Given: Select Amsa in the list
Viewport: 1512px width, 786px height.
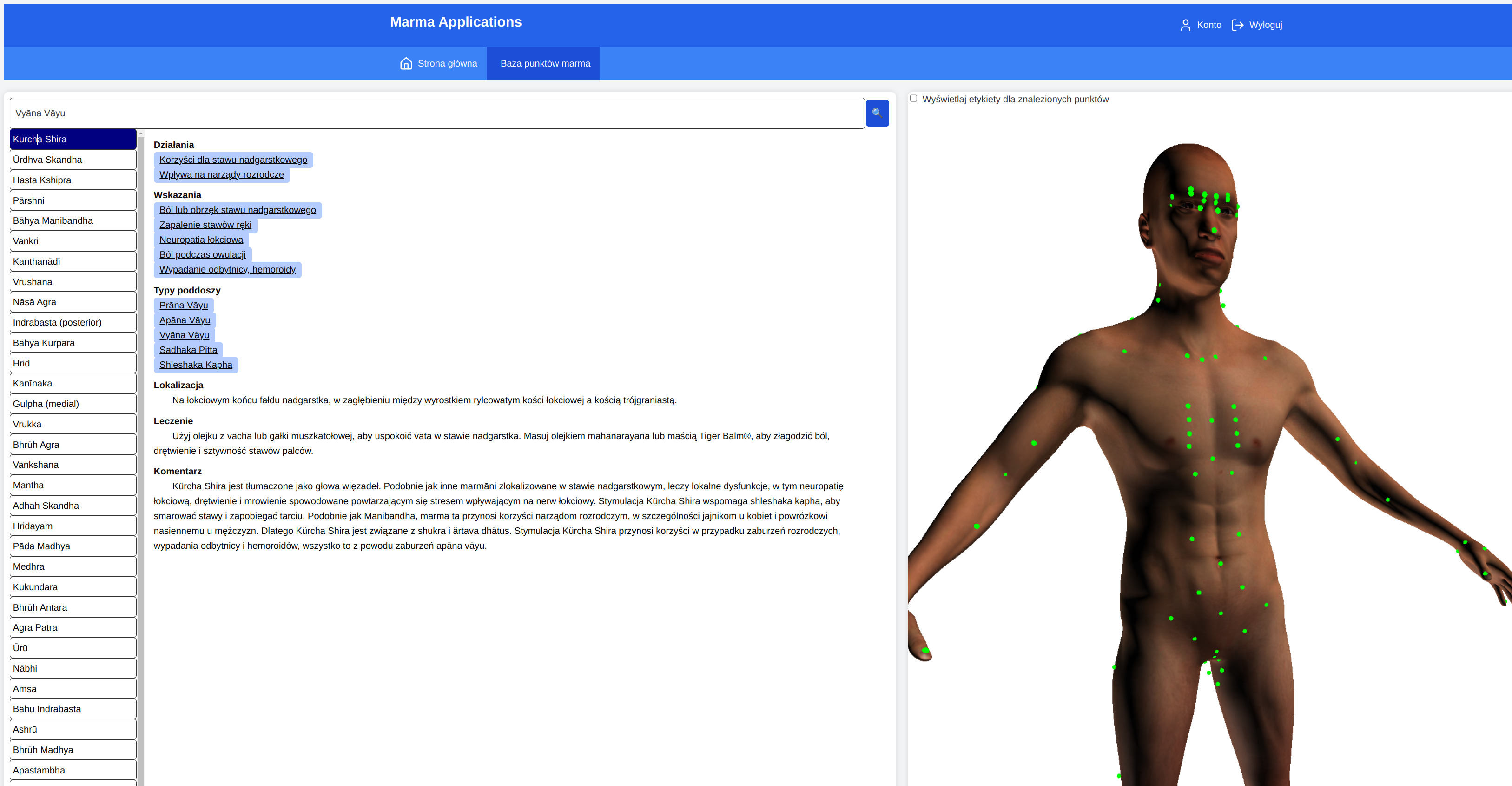Looking at the screenshot, I should pos(73,689).
